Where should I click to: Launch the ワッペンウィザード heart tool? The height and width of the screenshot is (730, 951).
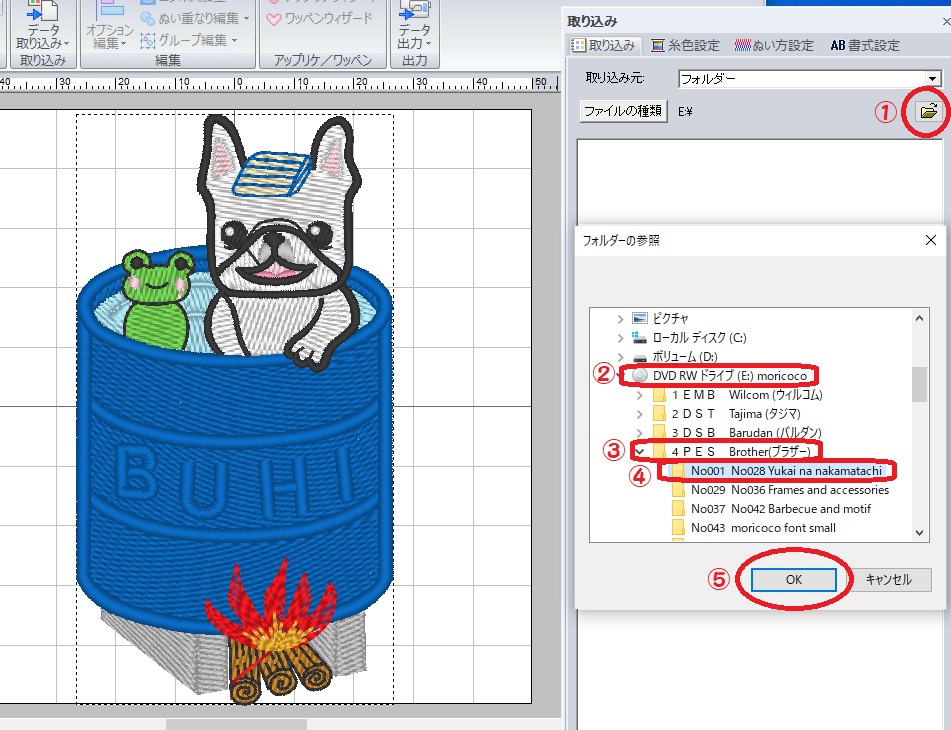point(320,19)
